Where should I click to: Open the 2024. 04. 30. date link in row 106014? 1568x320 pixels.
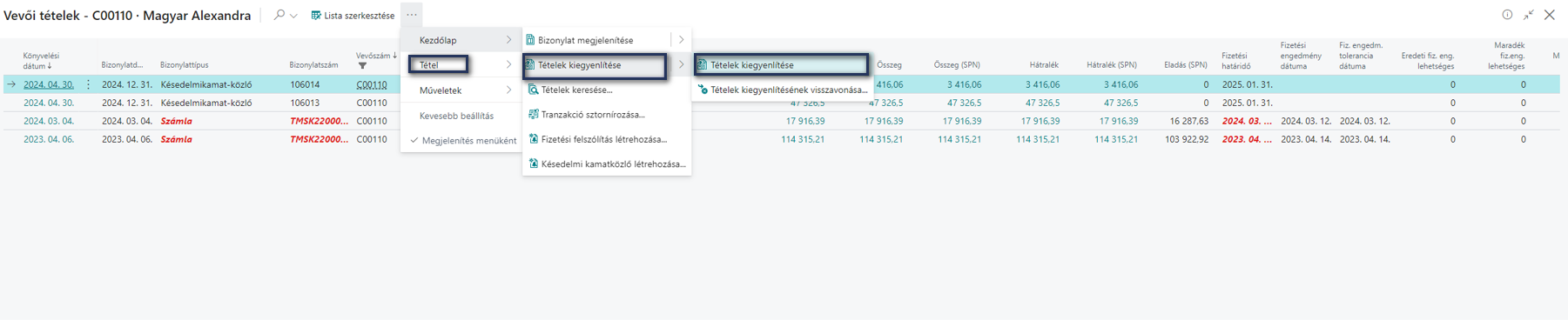(48, 84)
